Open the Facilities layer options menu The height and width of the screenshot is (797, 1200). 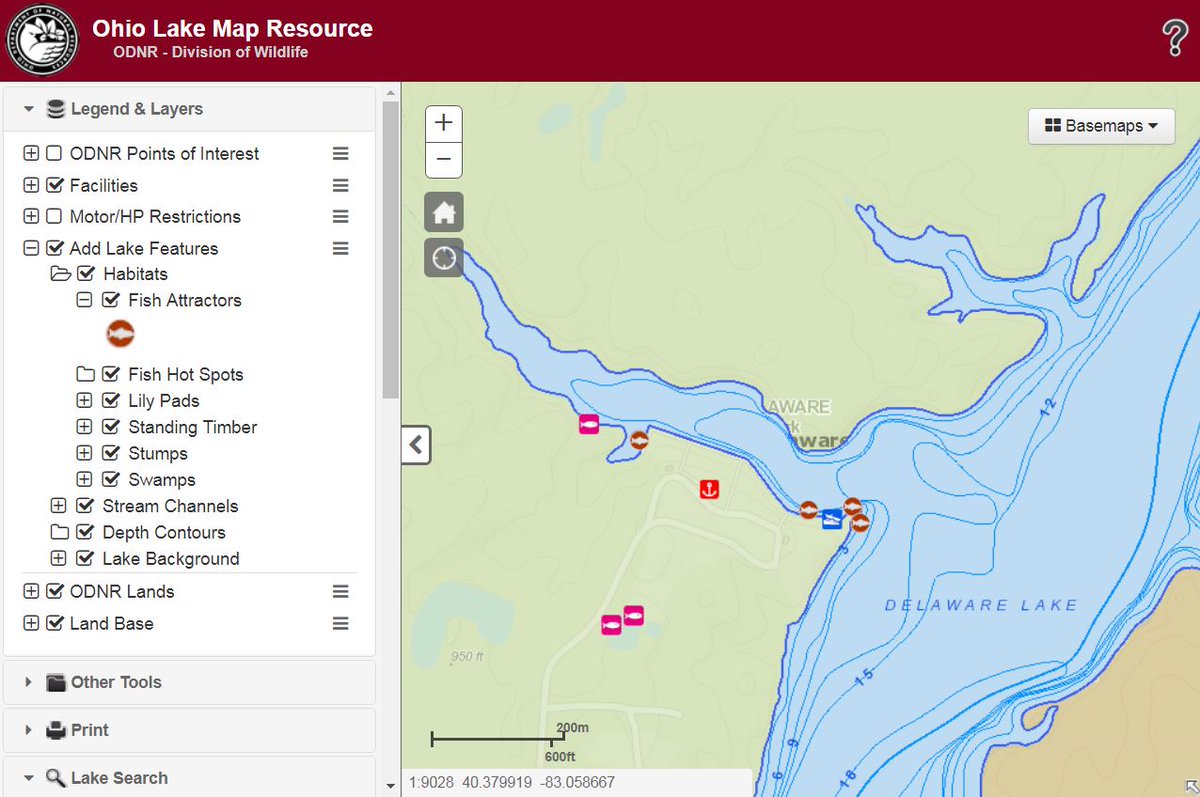341,186
